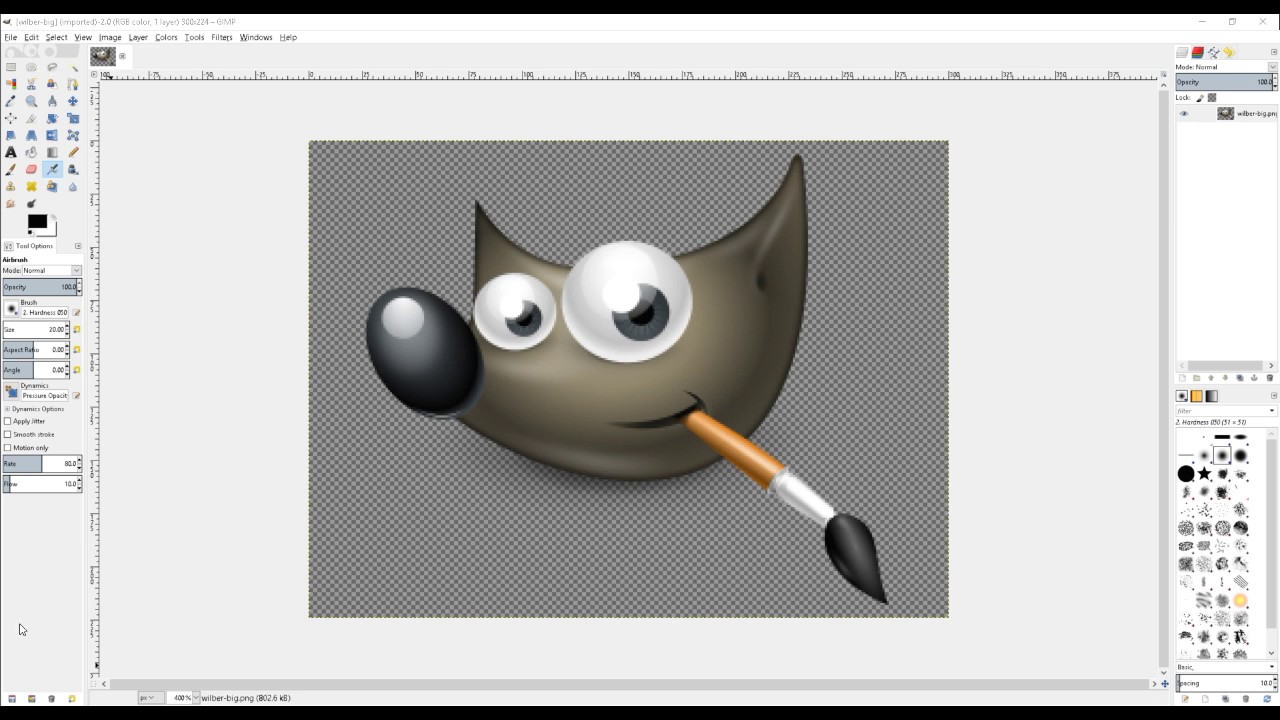Select the Smudge tool
This screenshot has width=1280, height=720.
click(11, 203)
